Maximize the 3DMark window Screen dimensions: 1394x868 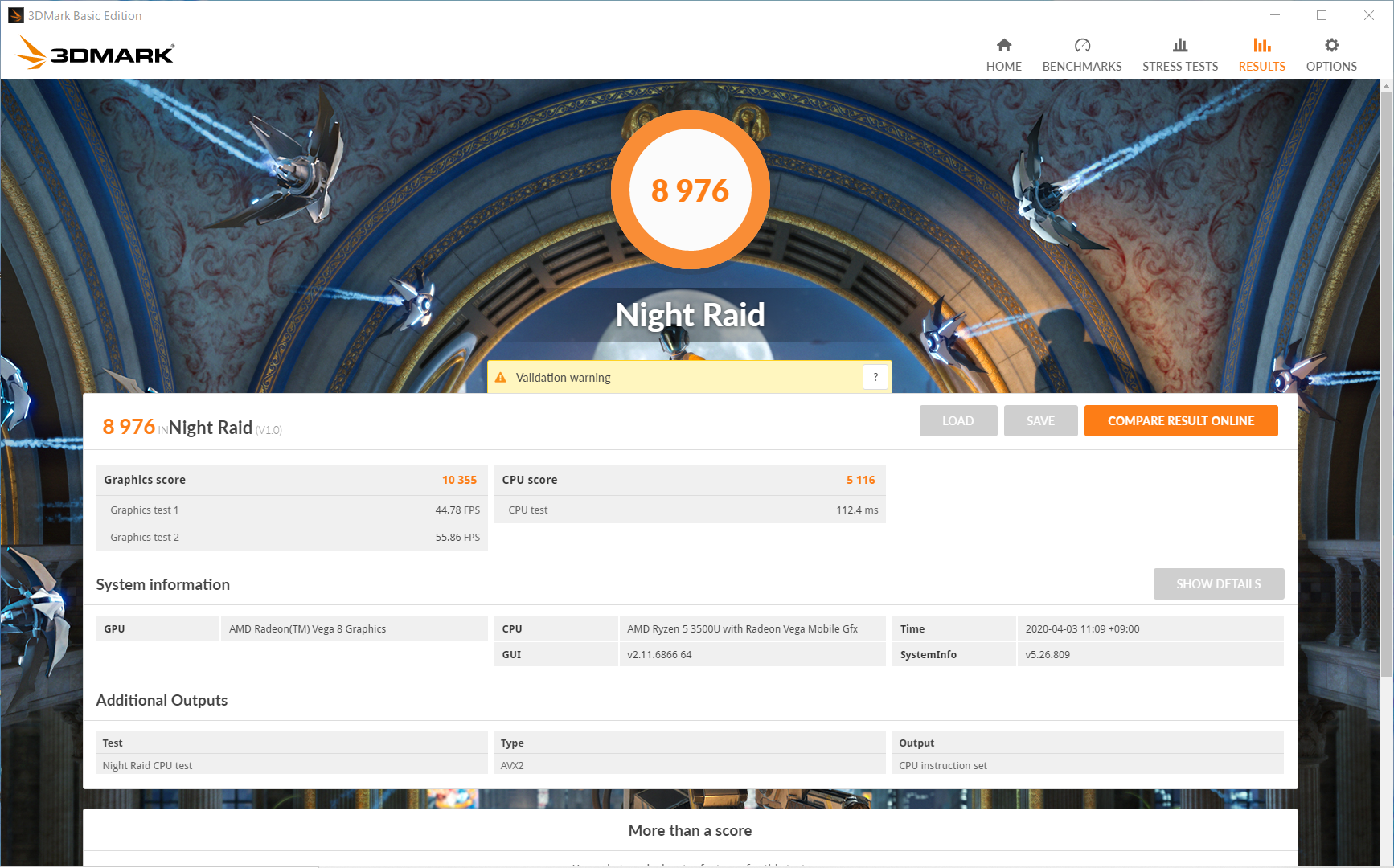1322,15
